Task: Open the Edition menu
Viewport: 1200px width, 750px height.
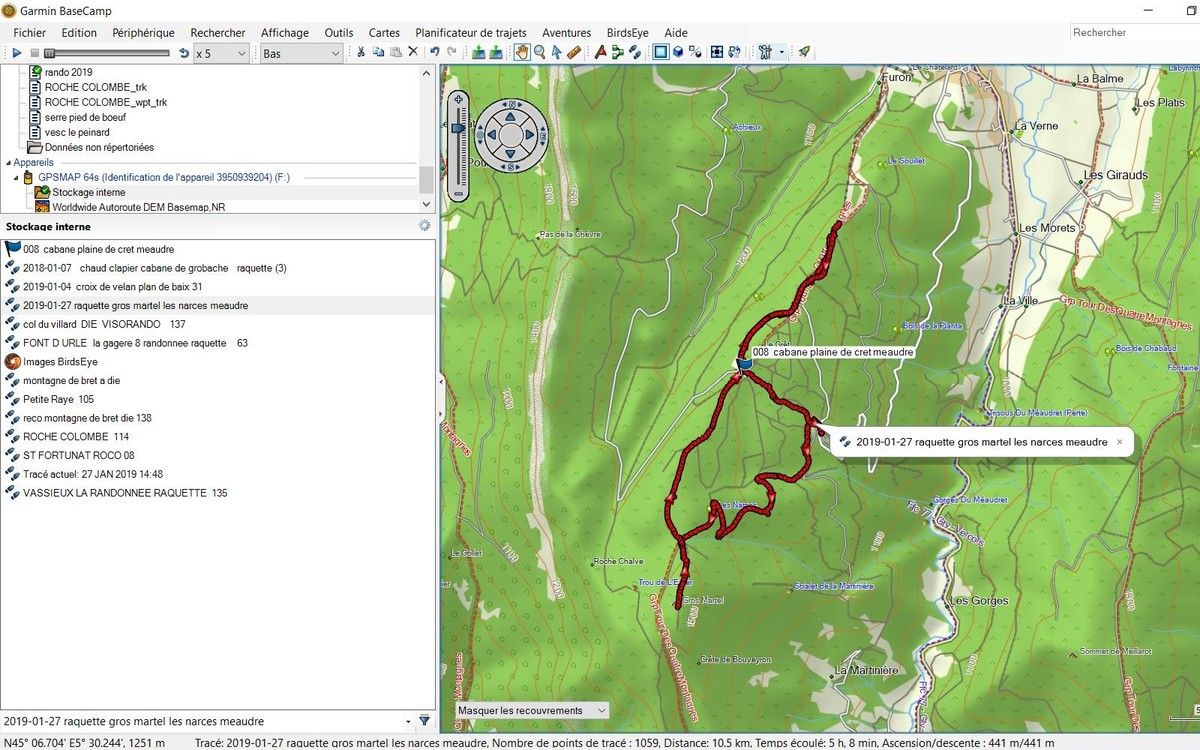Action: click(79, 32)
